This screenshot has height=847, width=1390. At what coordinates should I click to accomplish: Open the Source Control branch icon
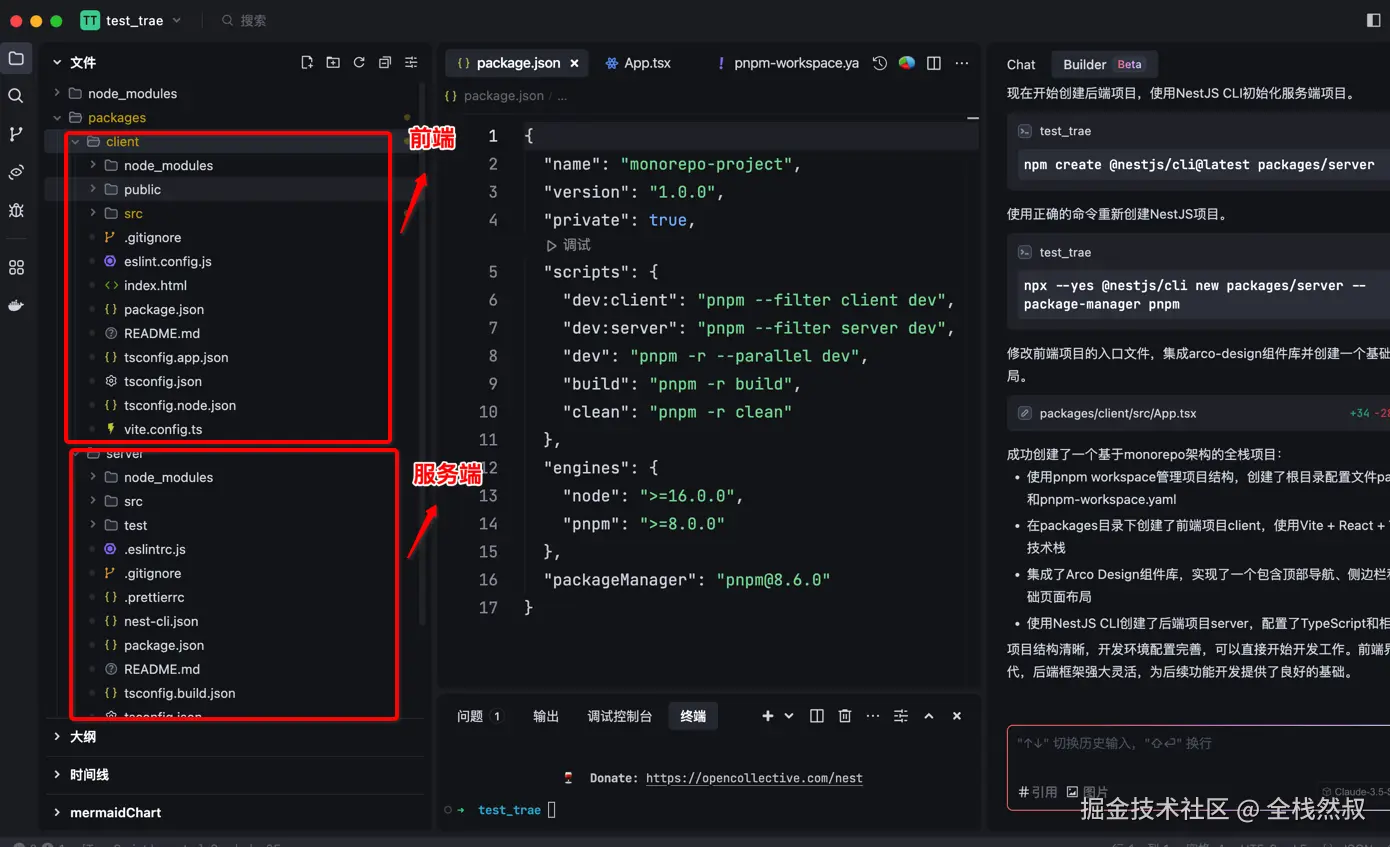coord(16,134)
